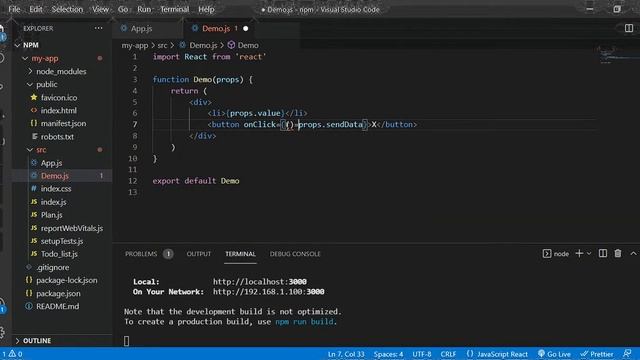Image resolution: width=640 pixels, height=360 pixels.
Task: Click Ln 7, Col 33 status entry
Action: pos(346,354)
